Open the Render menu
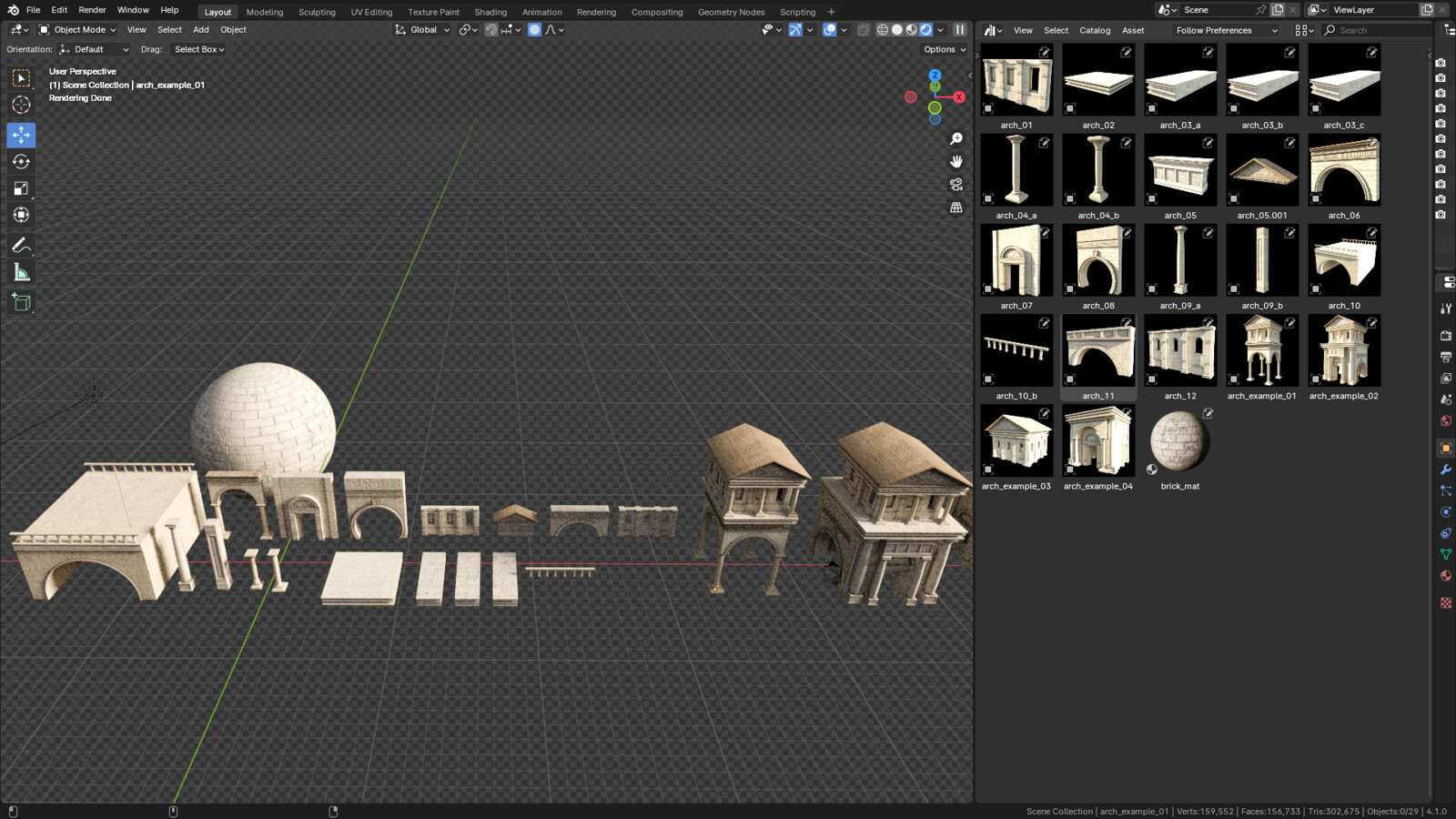This screenshot has width=1456, height=819. (92, 10)
